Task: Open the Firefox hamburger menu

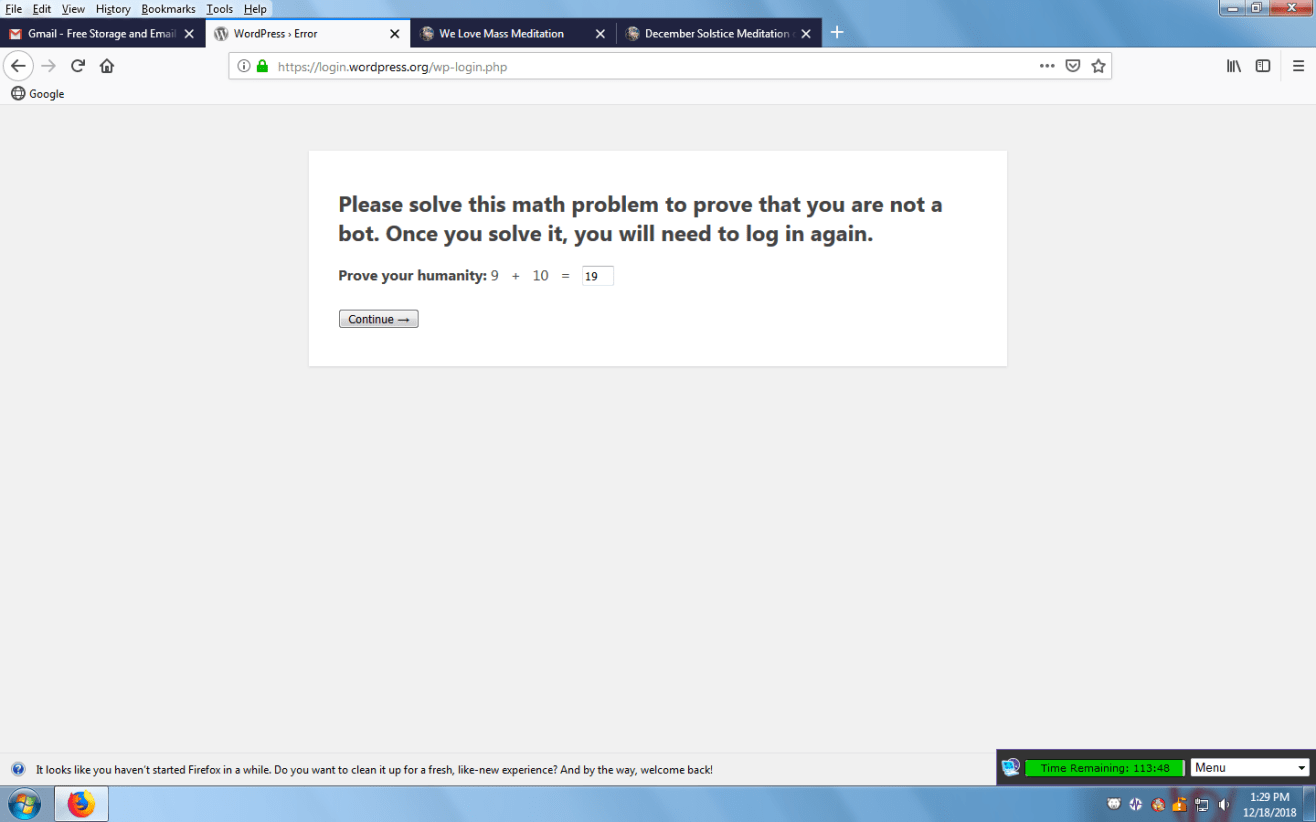Action: tap(1298, 66)
